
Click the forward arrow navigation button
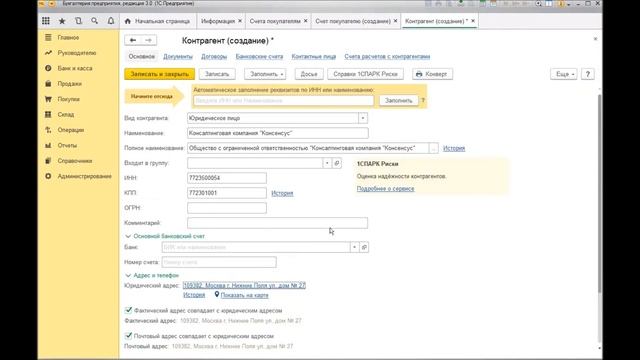149,40
